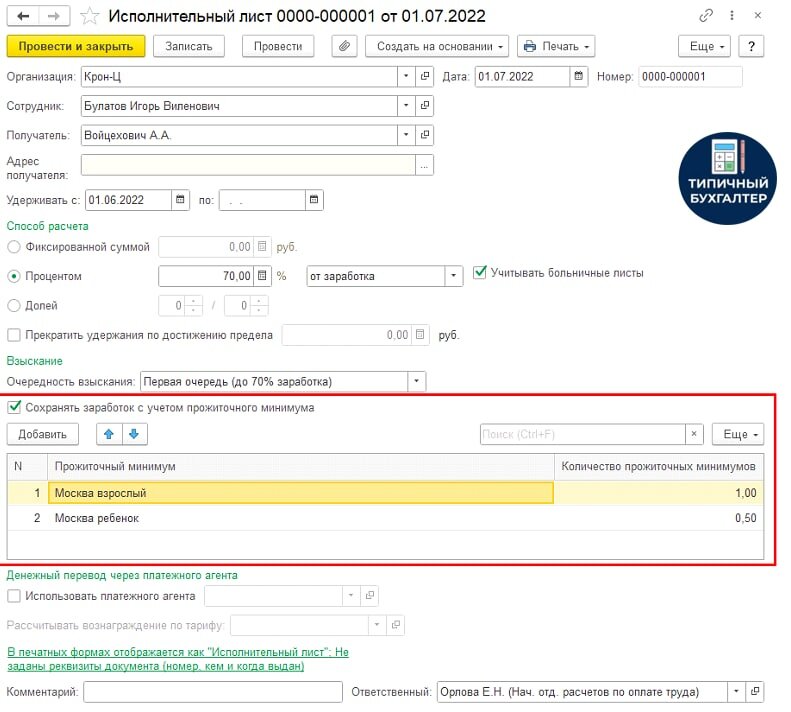Open calendar for the по end date

(316, 201)
